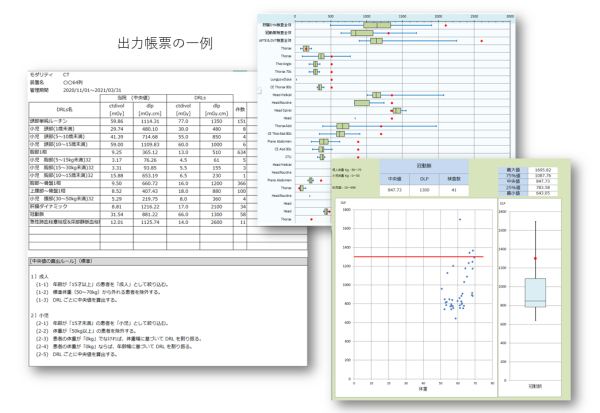Click the 冠動脈 header in summary table
The height and width of the screenshot is (413, 600).
[422, 166]
